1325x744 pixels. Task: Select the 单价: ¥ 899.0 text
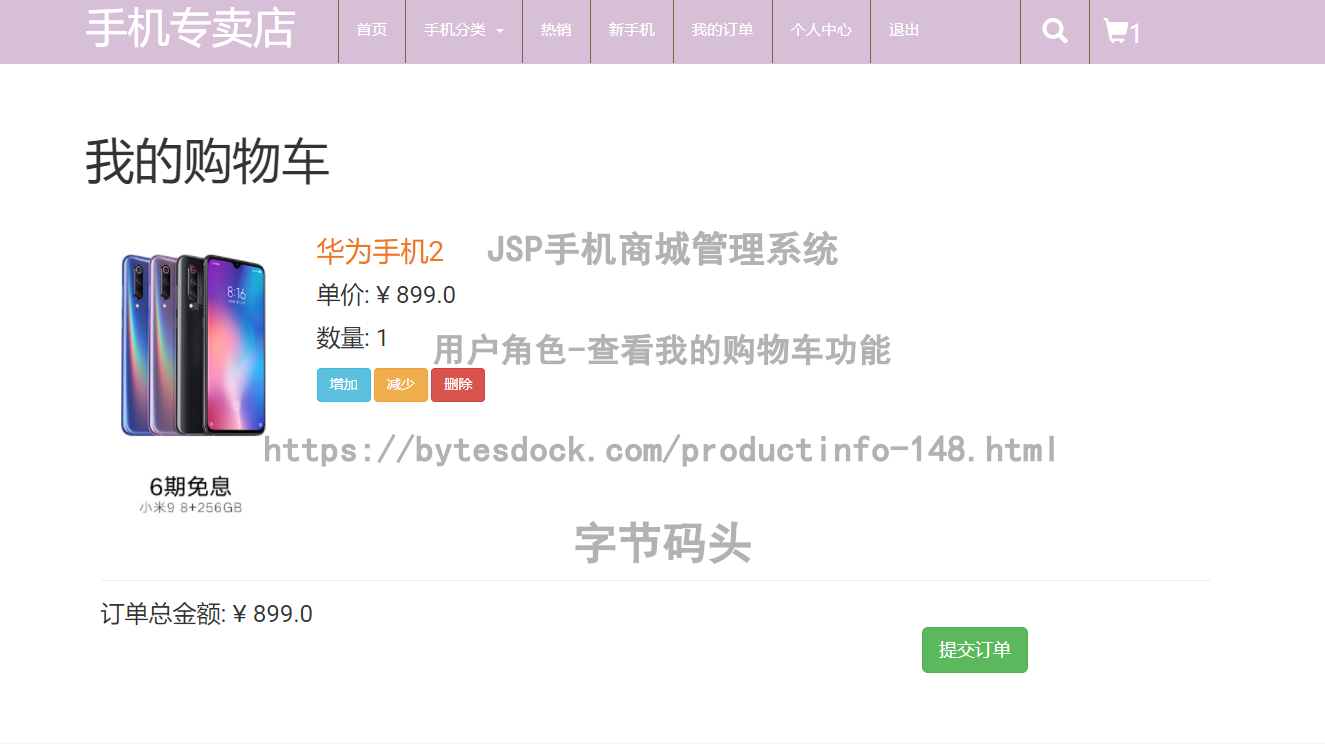pyautogui.click(x=386, y=295)
